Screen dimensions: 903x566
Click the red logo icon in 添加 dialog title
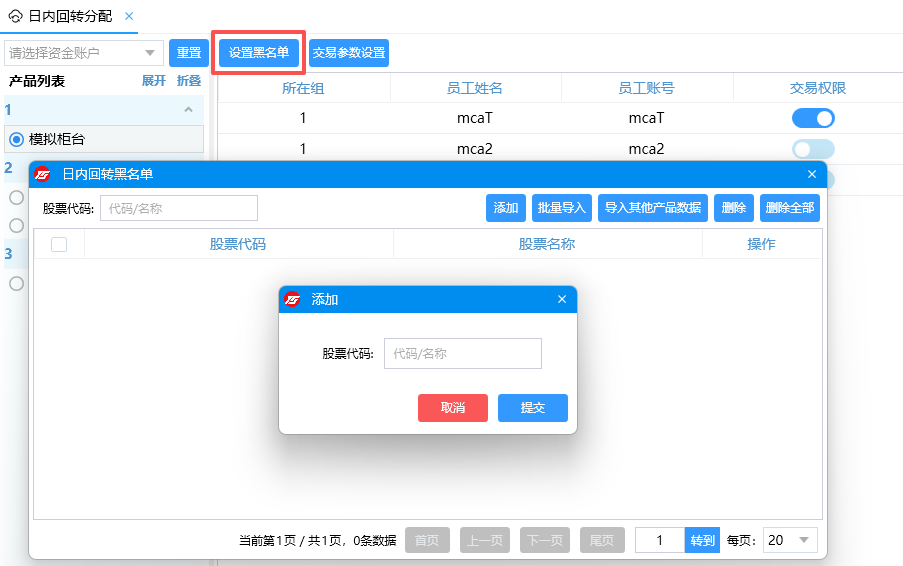pyautogui.click(x=292, y=299)
